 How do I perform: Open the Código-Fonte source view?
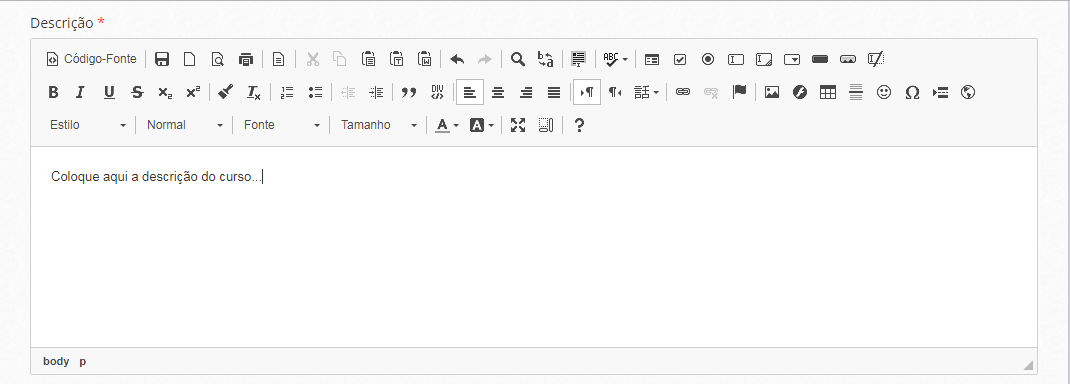(91, 59)
